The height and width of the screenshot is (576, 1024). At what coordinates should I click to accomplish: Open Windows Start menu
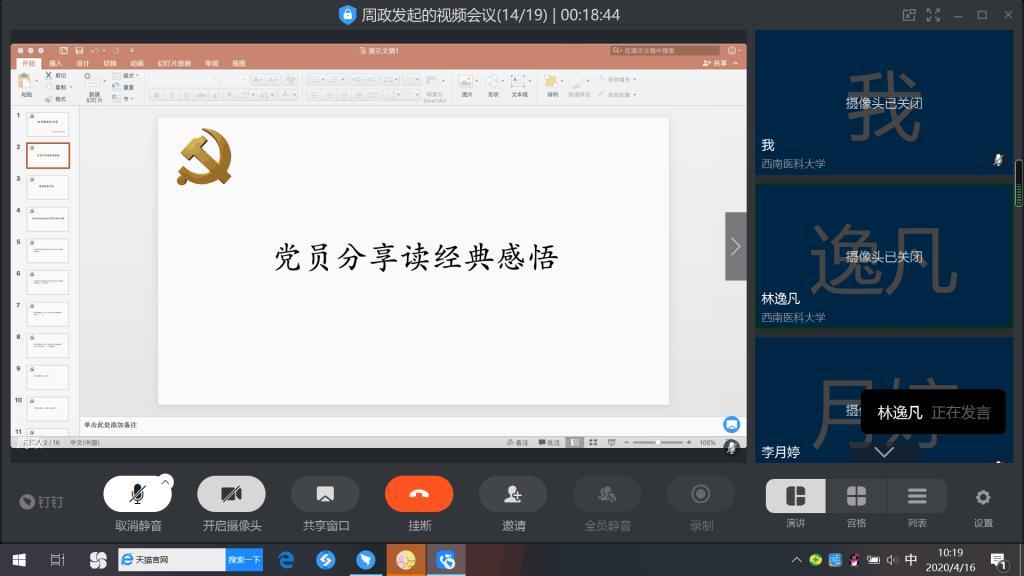point(18,560)
